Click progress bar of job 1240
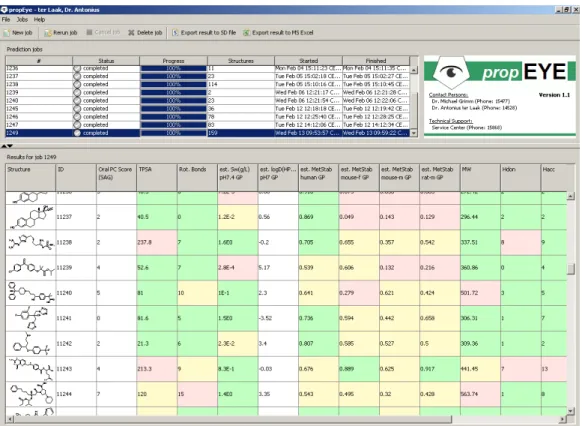This screenshot has height=426, width=582. 173,101
